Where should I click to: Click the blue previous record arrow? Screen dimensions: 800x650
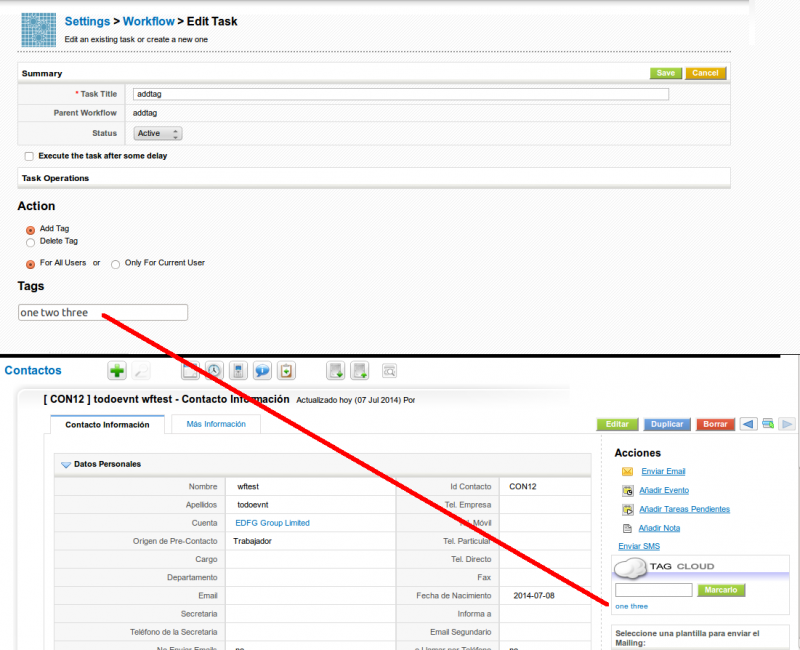coord(748,424)
